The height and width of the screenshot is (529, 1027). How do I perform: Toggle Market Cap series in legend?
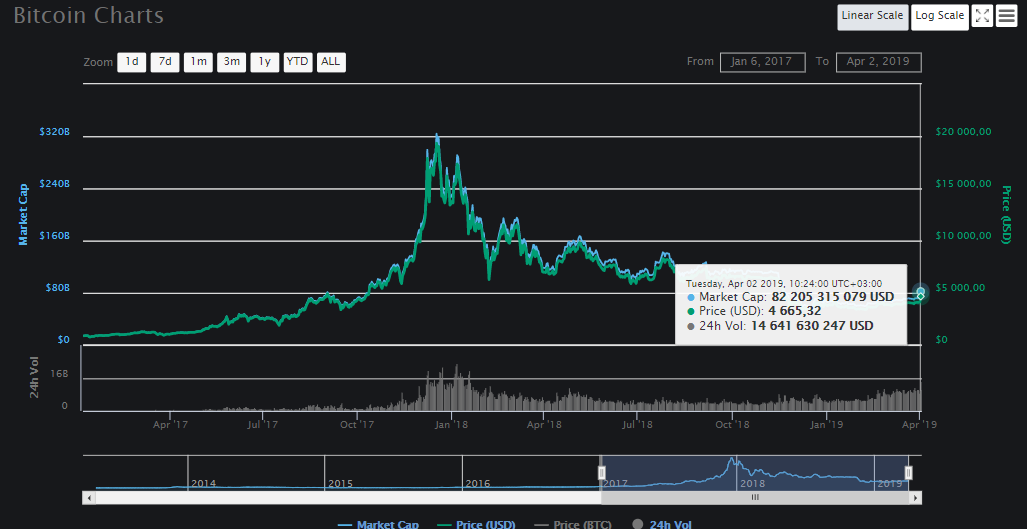pos(378,524)
